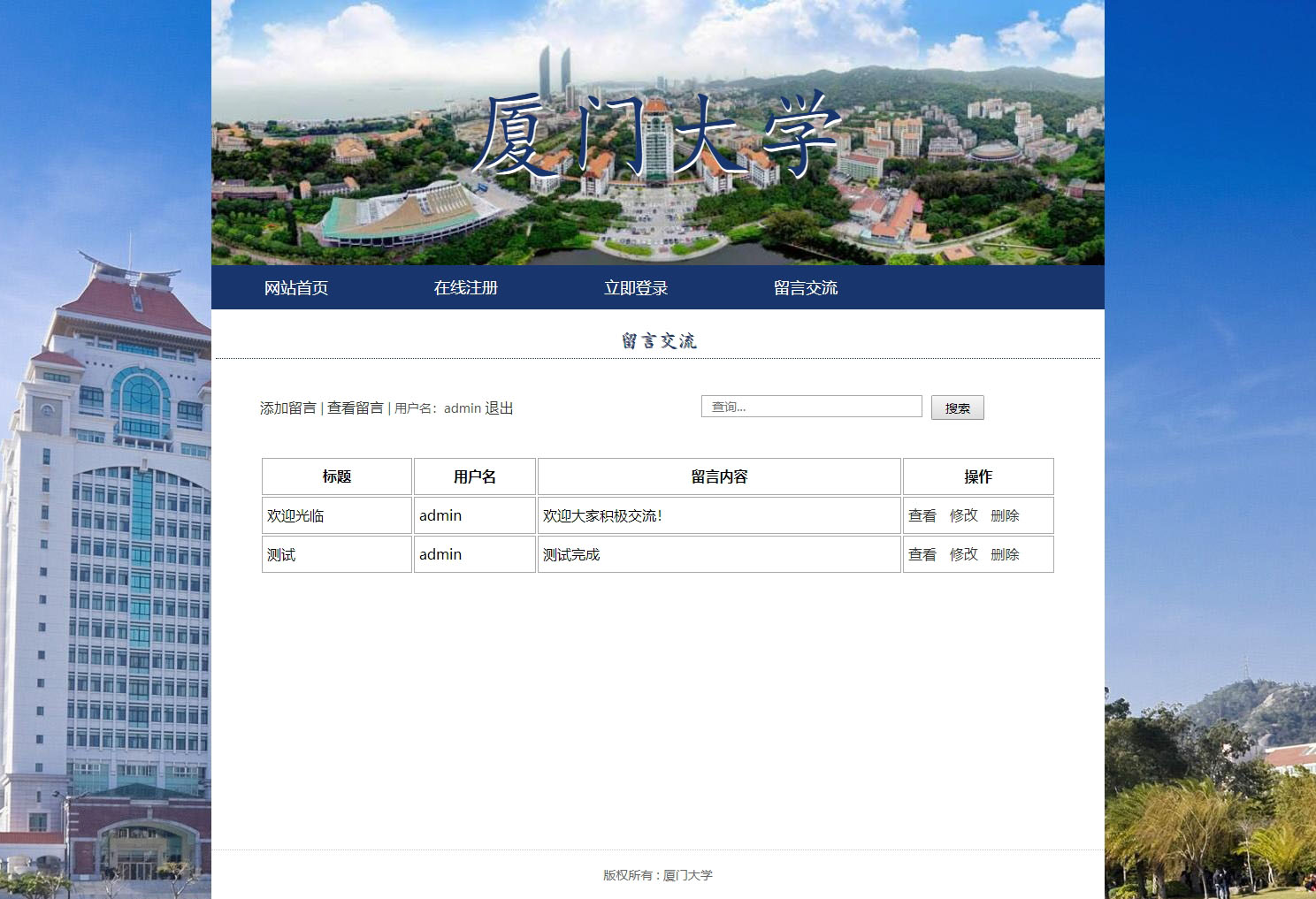Click the 用户名: admin label
Screen dimensions: 1316x899
click(x=438, y=408)
